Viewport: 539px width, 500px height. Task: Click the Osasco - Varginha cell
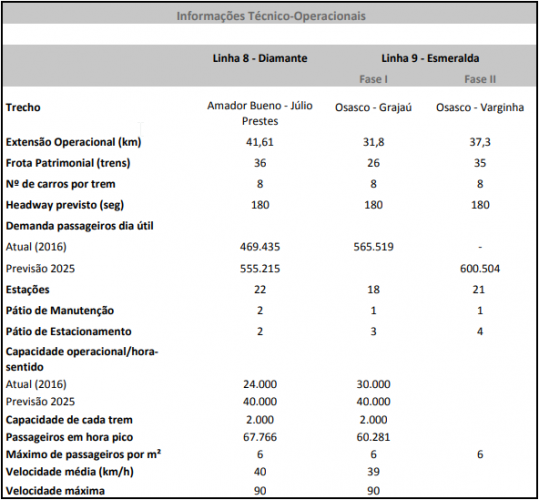tap(480, 107)
